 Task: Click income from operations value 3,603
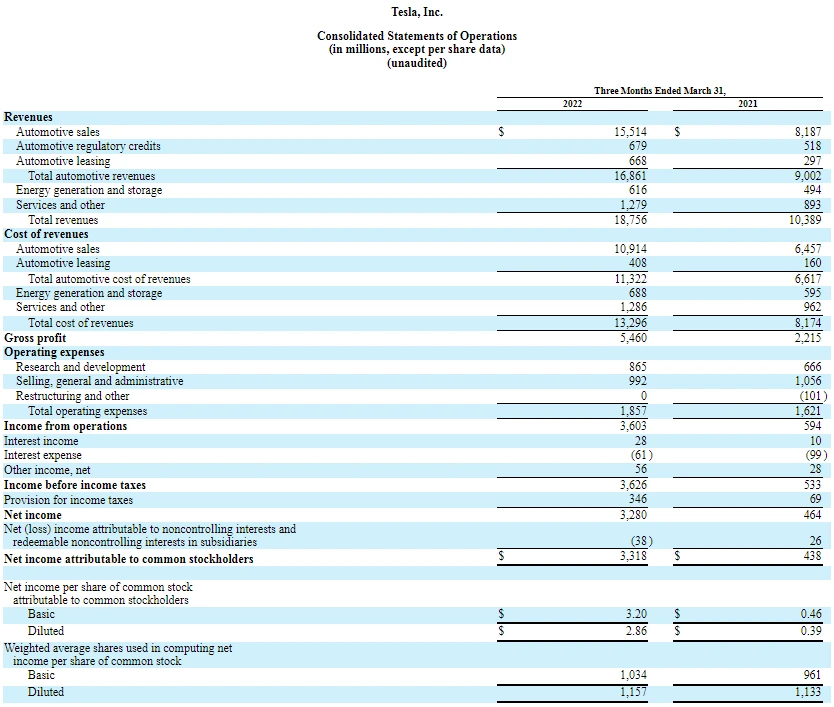click(633, 426)
